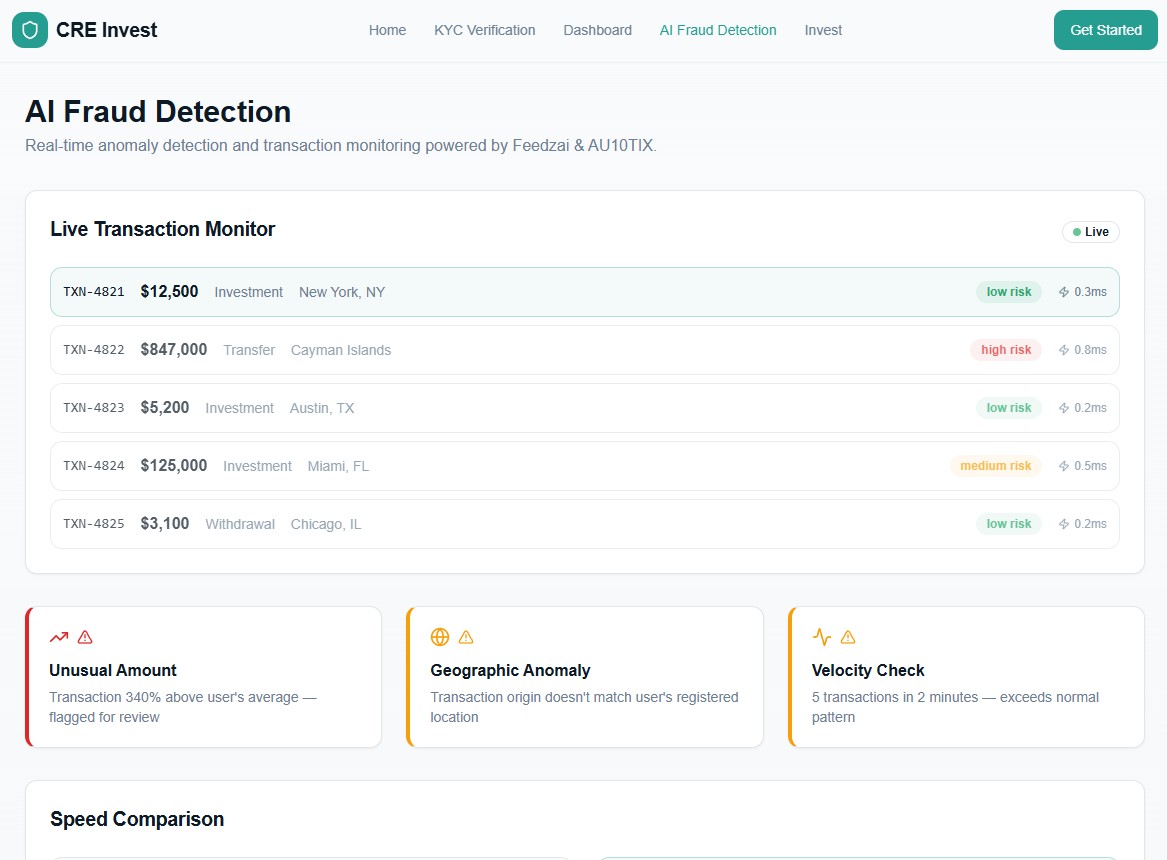Open the Invest navigation link
This screenshot has height=860, width=1167.
(823, 31)
